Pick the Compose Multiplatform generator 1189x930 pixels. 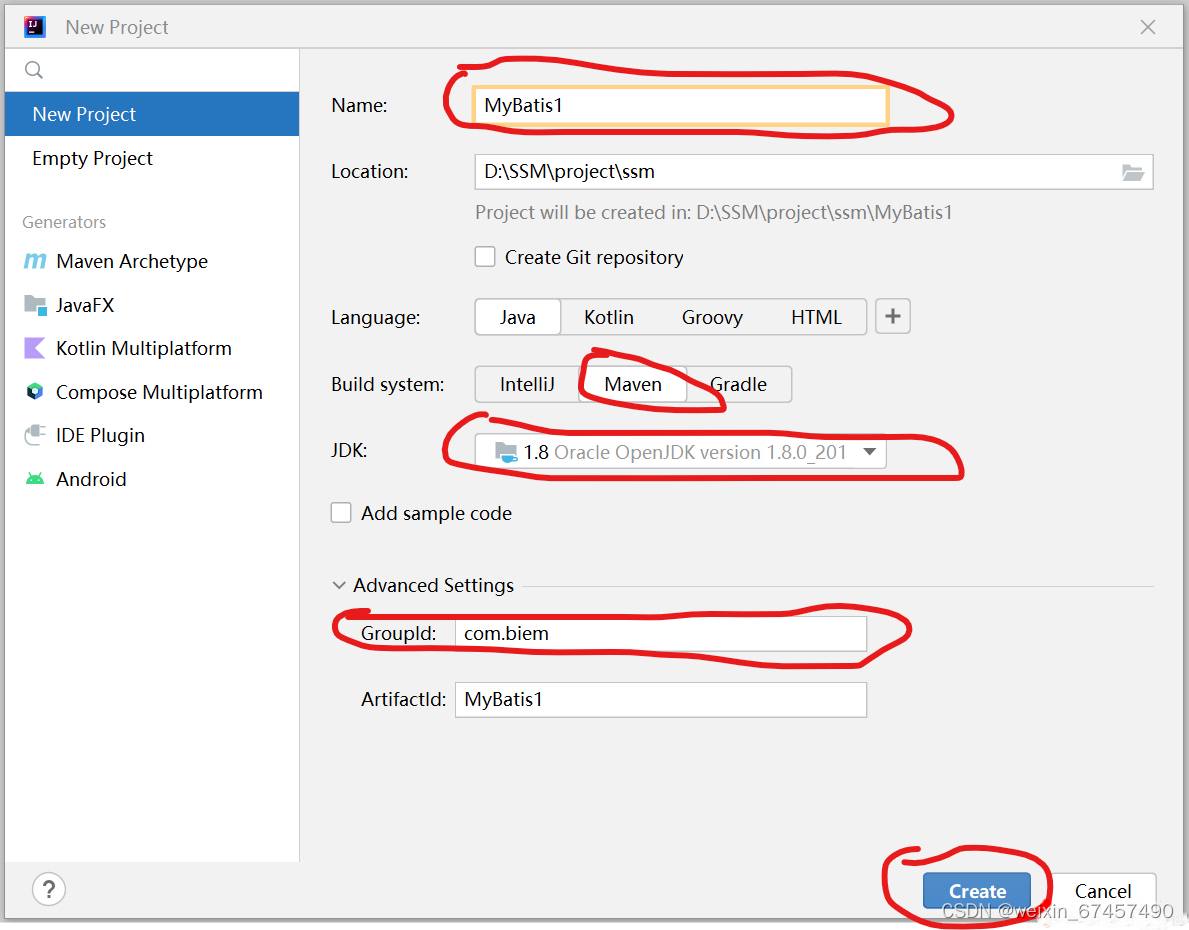point(152,391)
